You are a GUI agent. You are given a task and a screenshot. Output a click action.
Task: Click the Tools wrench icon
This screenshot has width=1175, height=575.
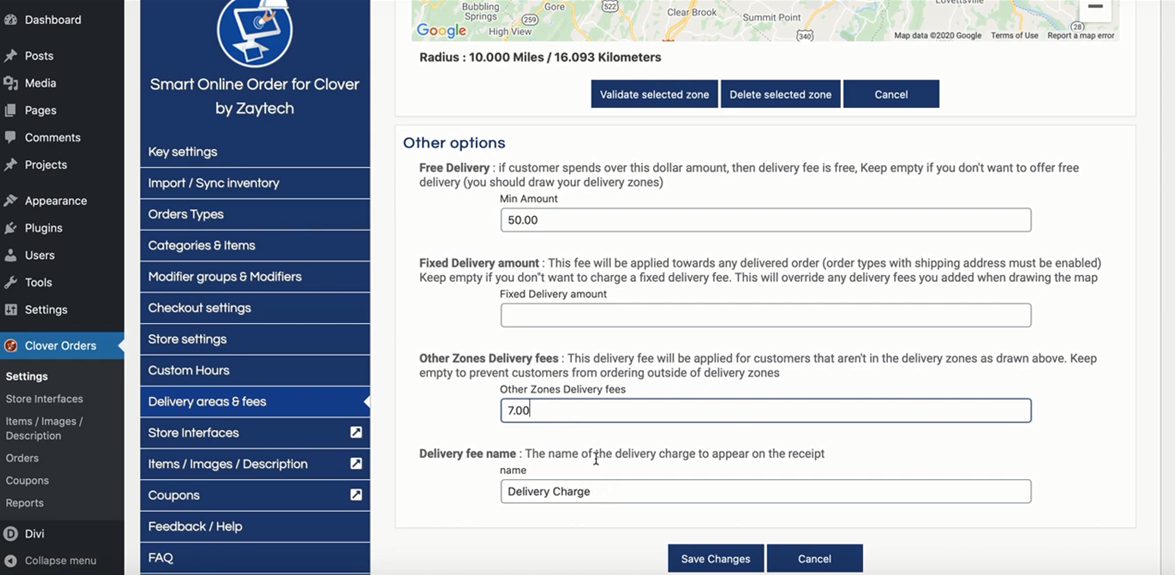pos(10,282)
